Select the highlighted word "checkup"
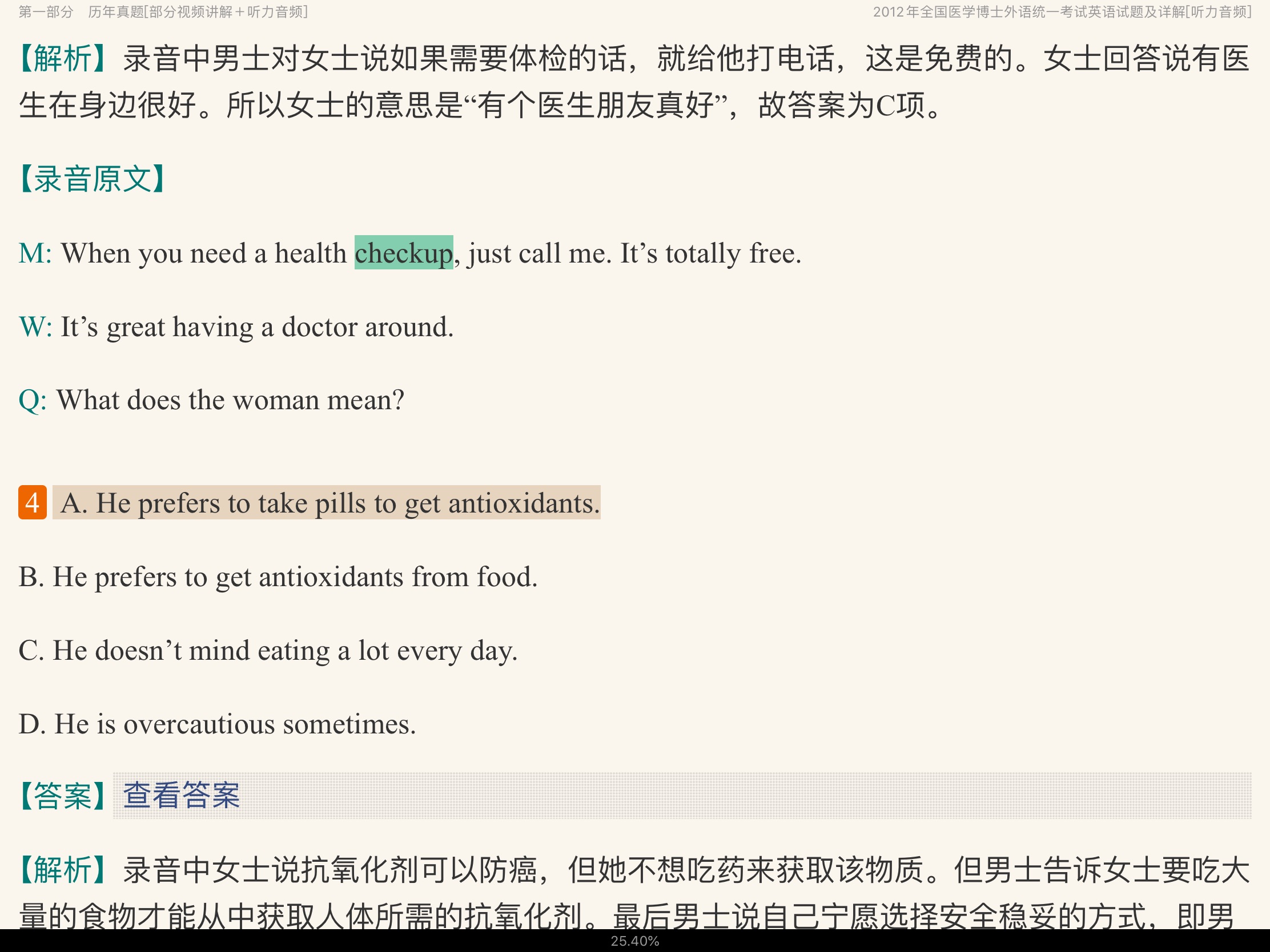The image size is (1270, 952). pos(404,253)
